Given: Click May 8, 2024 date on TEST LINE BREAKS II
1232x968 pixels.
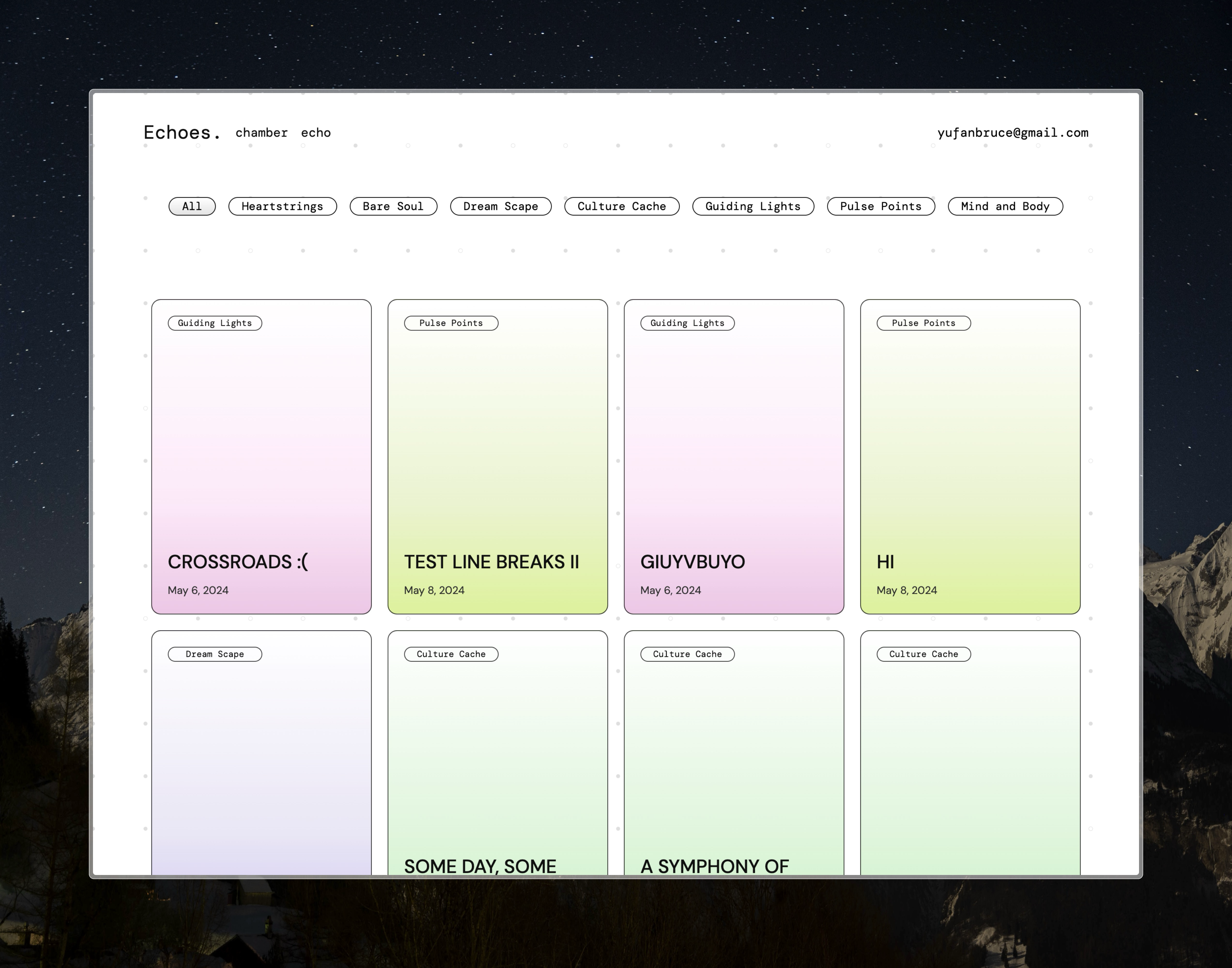Looking at the screenshot, I should [434, 590].
